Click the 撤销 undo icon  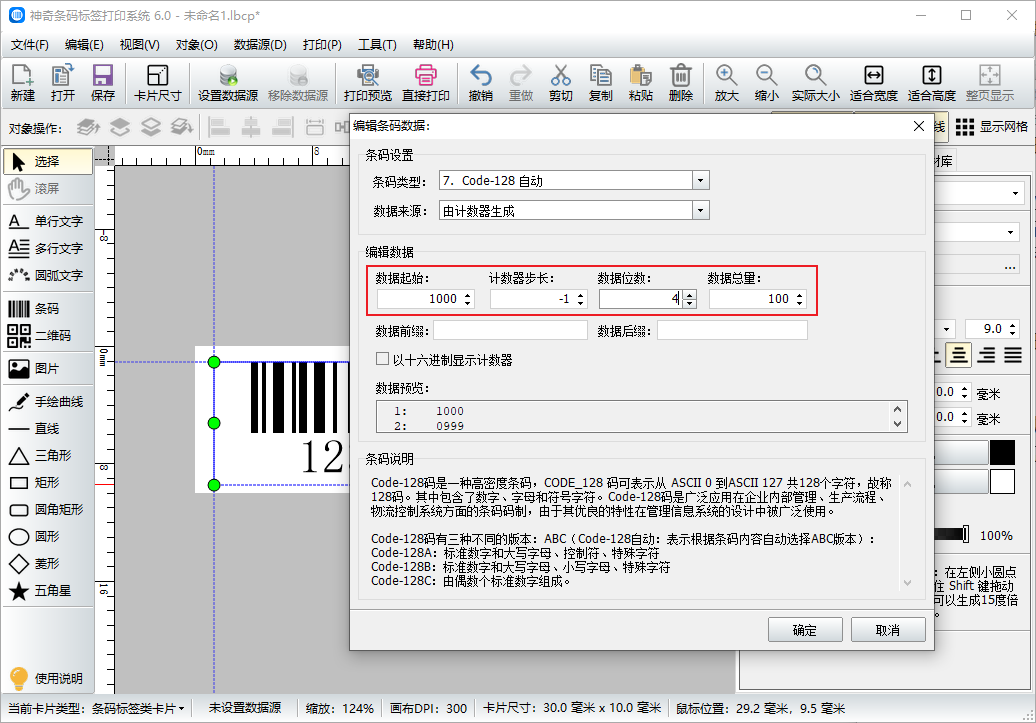coord(480,83)
